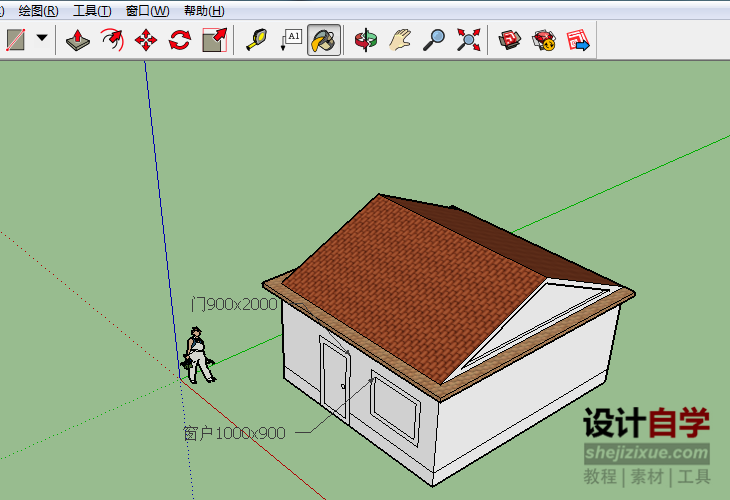Select the Push/Pull tool

point(78,40)
